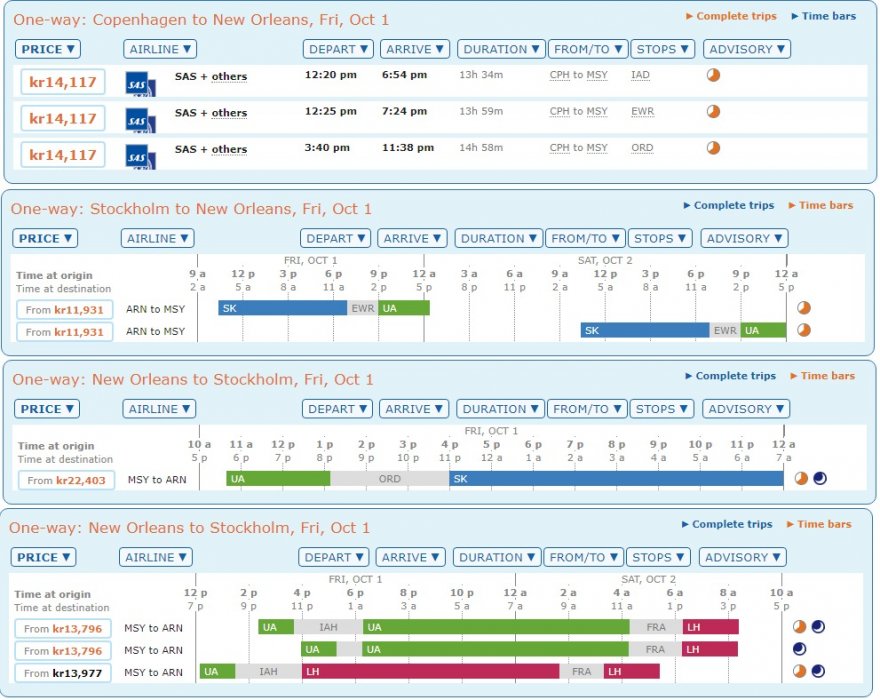Click AIRLINE header in the kr22,403 flight panel
This screenshot has width=880, height=700.
click(x=159, y=409)
